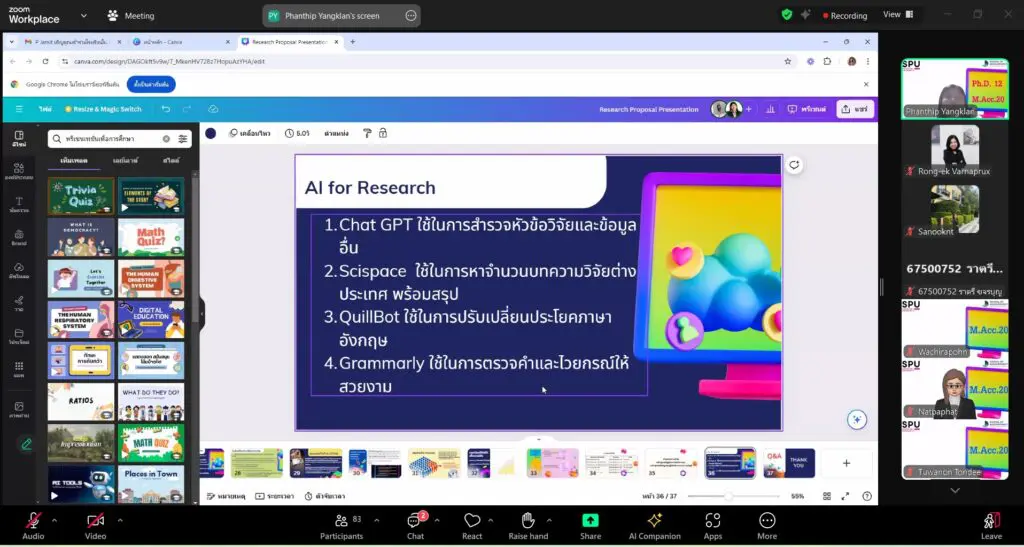Open the Text tool in Canva sidebar

(19, 204)
